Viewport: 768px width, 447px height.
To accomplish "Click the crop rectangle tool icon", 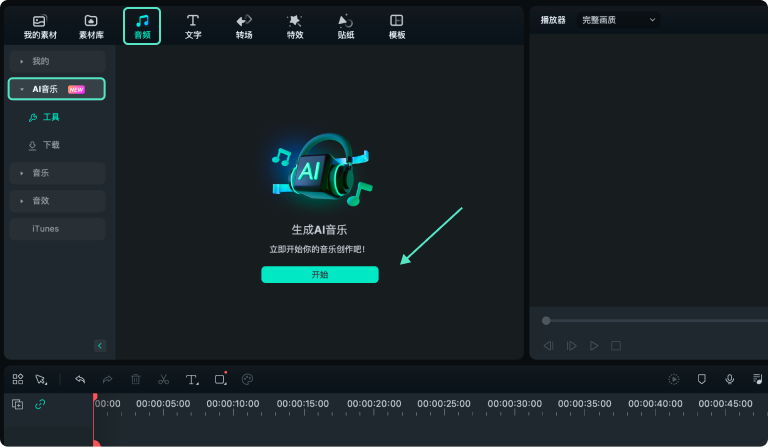I will (220, 379).
